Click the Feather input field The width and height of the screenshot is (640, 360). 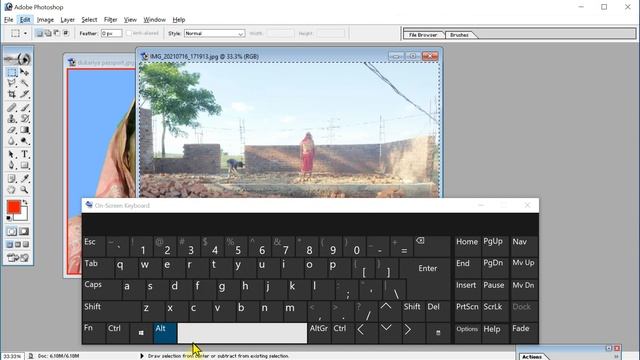click(111, 33)
